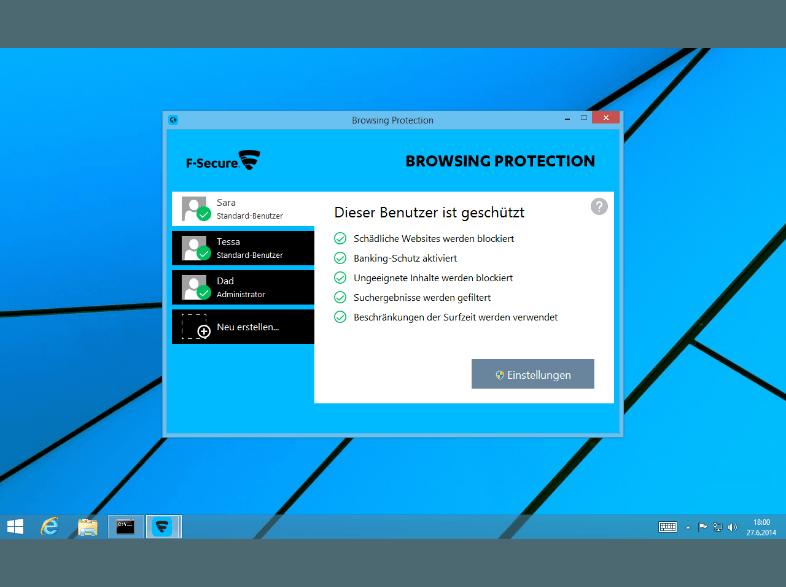The image size is (786, 587).
Task: Click check icon beside Ungeeignete Inhalte werden blockiert
Action: 340,278
